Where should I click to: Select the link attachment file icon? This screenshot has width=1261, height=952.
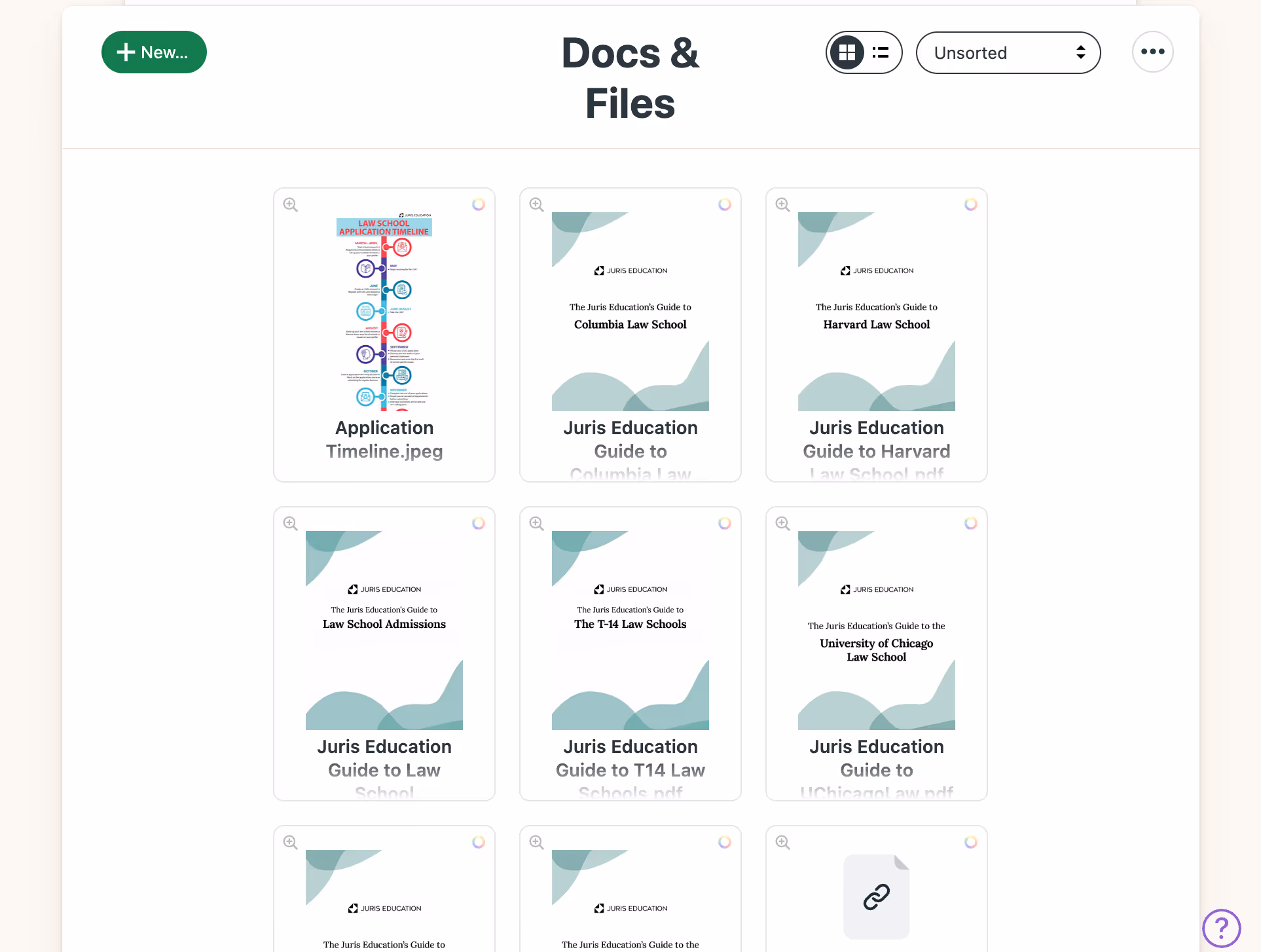pos(876,896)
